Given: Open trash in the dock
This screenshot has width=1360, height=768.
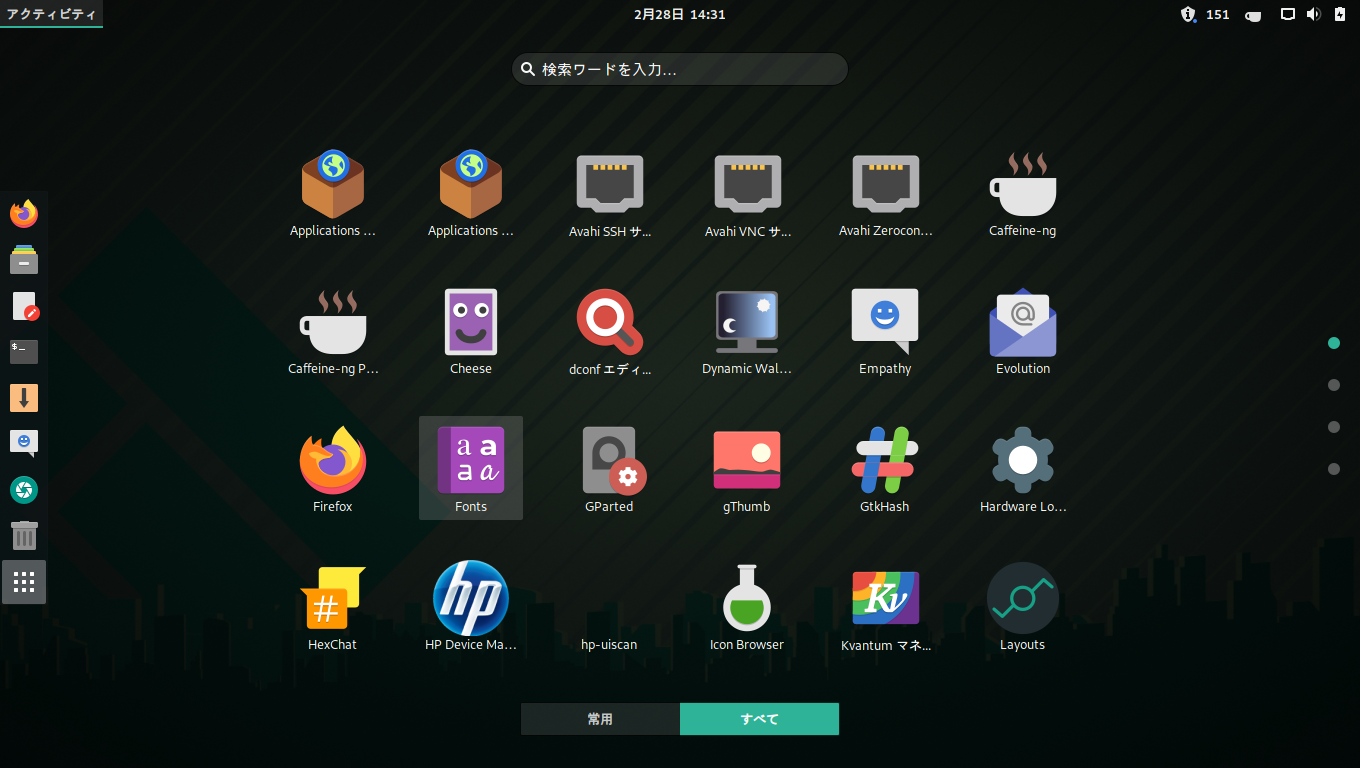Looking at the screenshot, I should (x=24, y=536).
